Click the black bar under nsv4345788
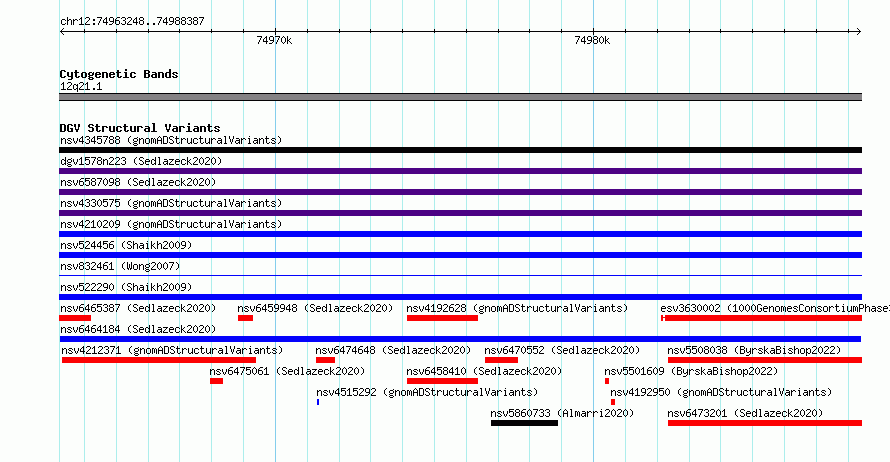The height and width of the screenshot is (462, 890). point(460,150)
